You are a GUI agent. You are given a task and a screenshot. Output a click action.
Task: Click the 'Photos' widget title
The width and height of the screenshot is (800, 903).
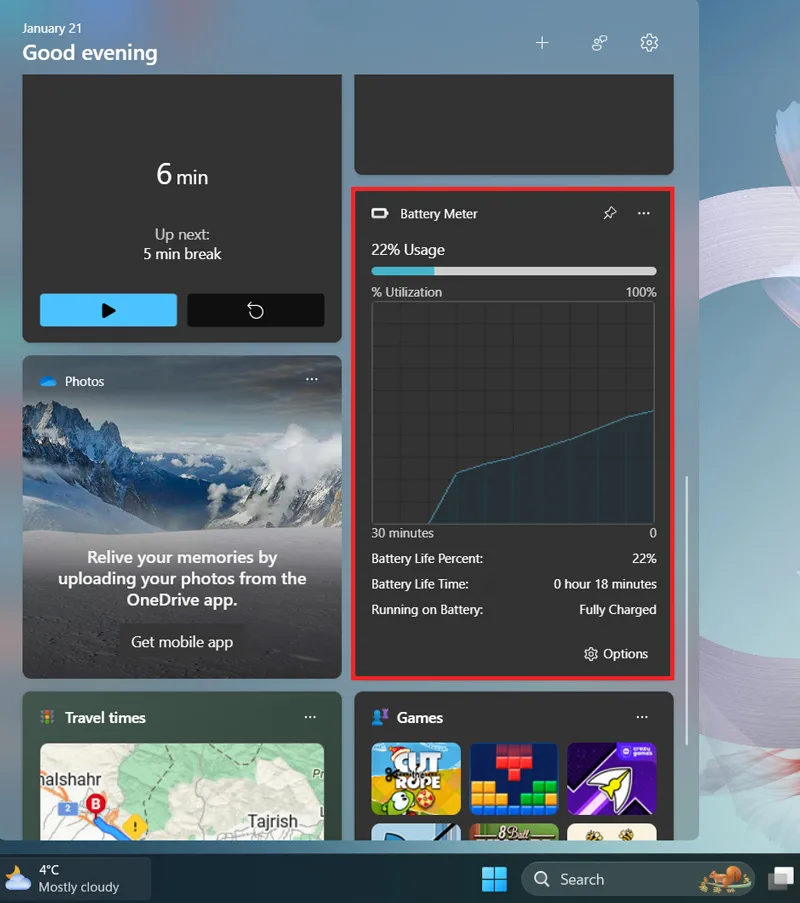[x=85, y=381]
